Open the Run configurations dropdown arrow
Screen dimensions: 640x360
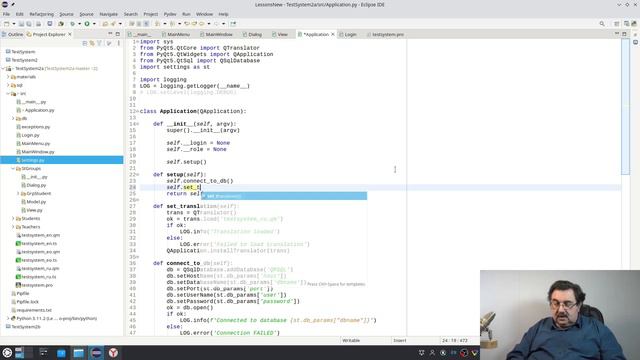click(94, 24)
